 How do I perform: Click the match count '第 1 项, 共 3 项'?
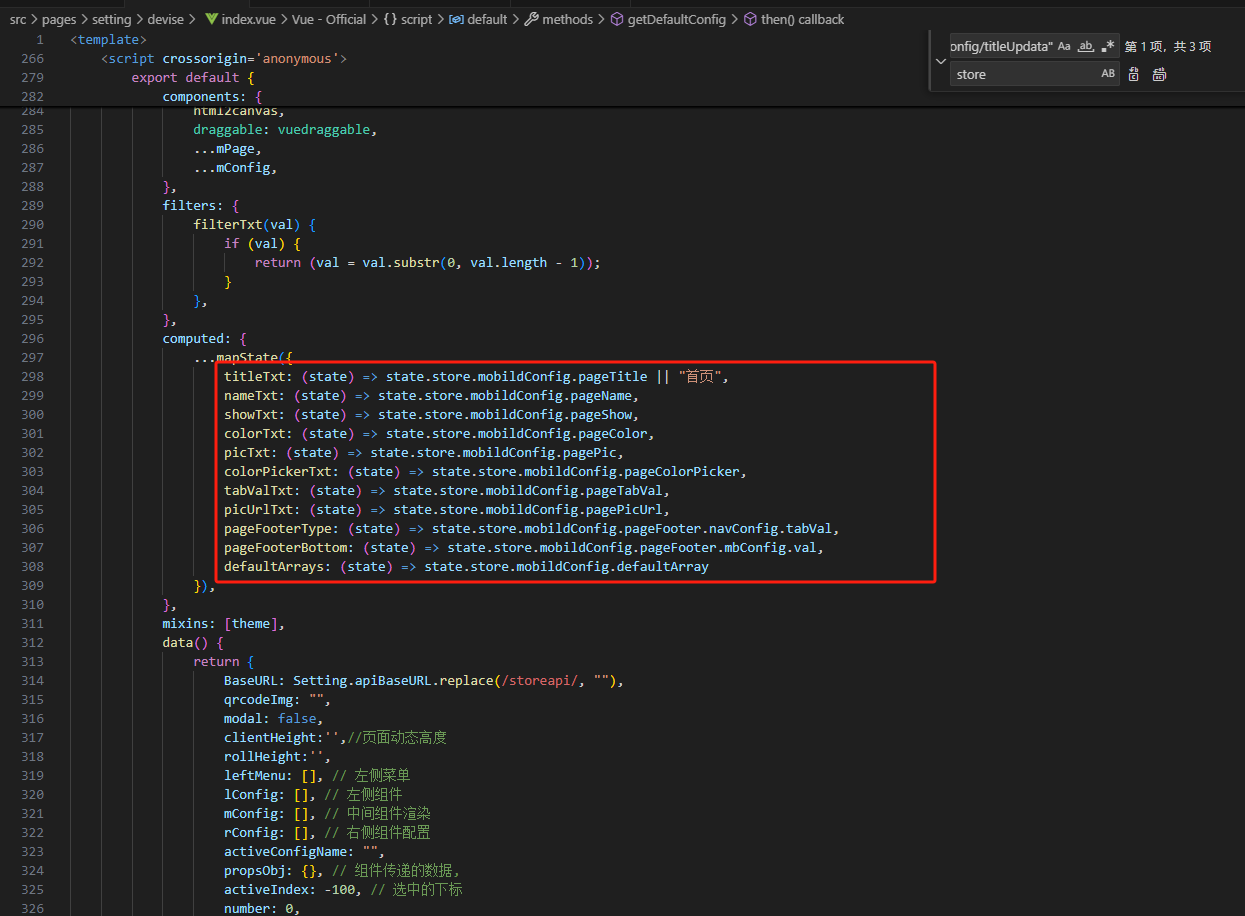1168,46
